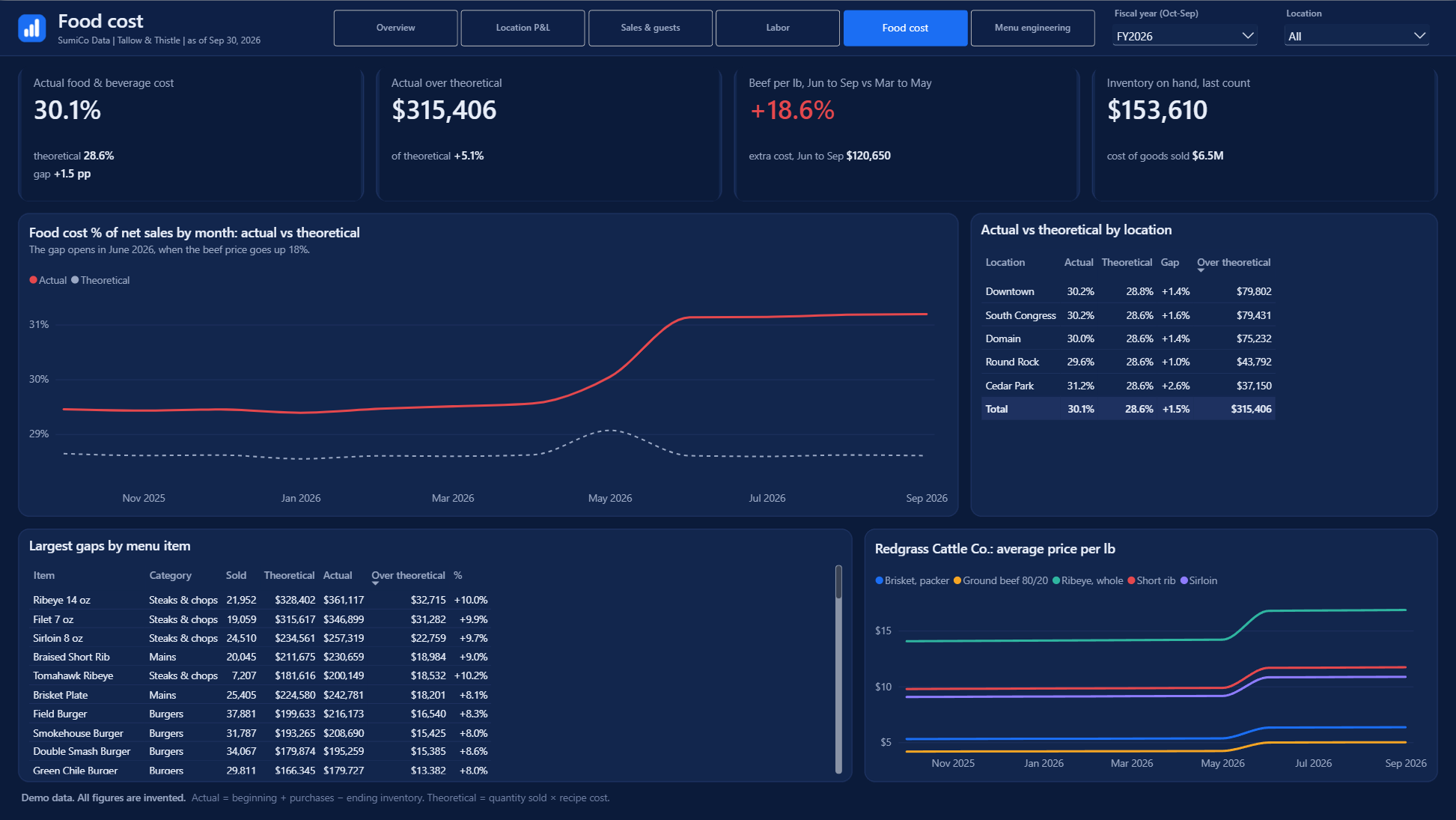Click the Sirloin legend dot
The height and width of the screenshot is (820, 1456).
(x=1184, y=580)
